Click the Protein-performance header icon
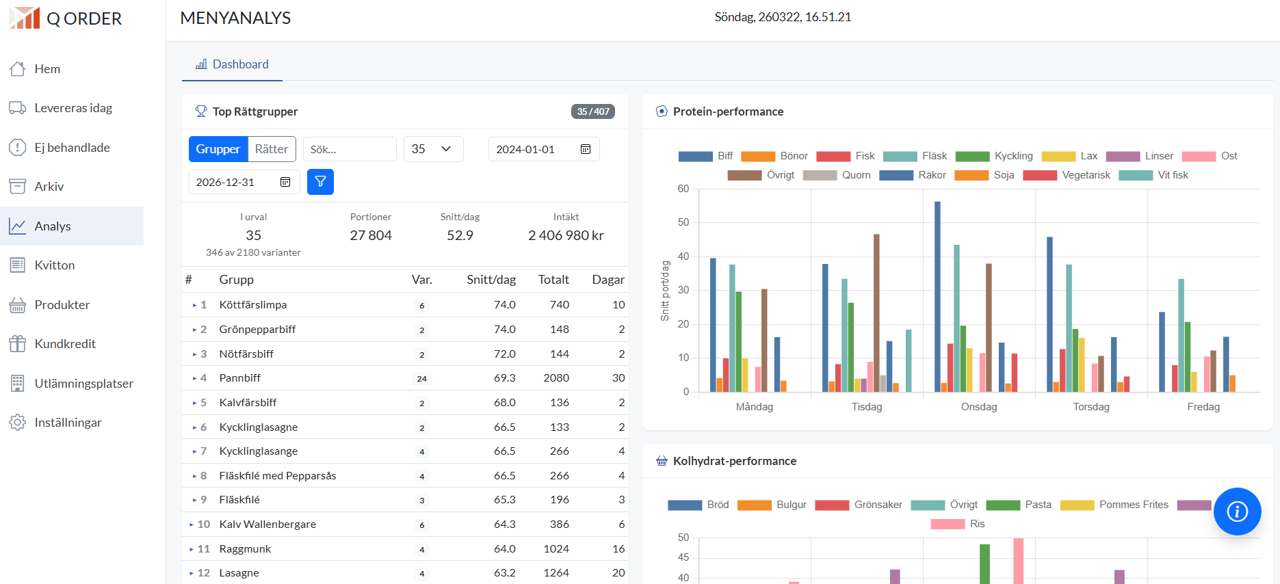1280x584 pixels. pyautogui.click(x=661, y=112)
